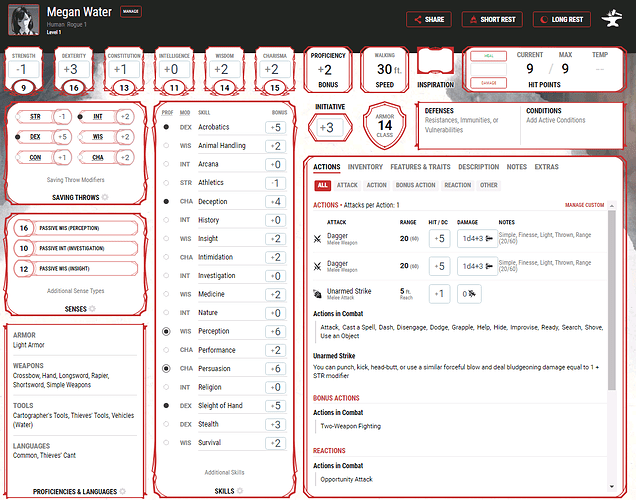Open Armor Class 14 shield
The width and height of the screenshot is (636, 500).
[x=385, y=126]
